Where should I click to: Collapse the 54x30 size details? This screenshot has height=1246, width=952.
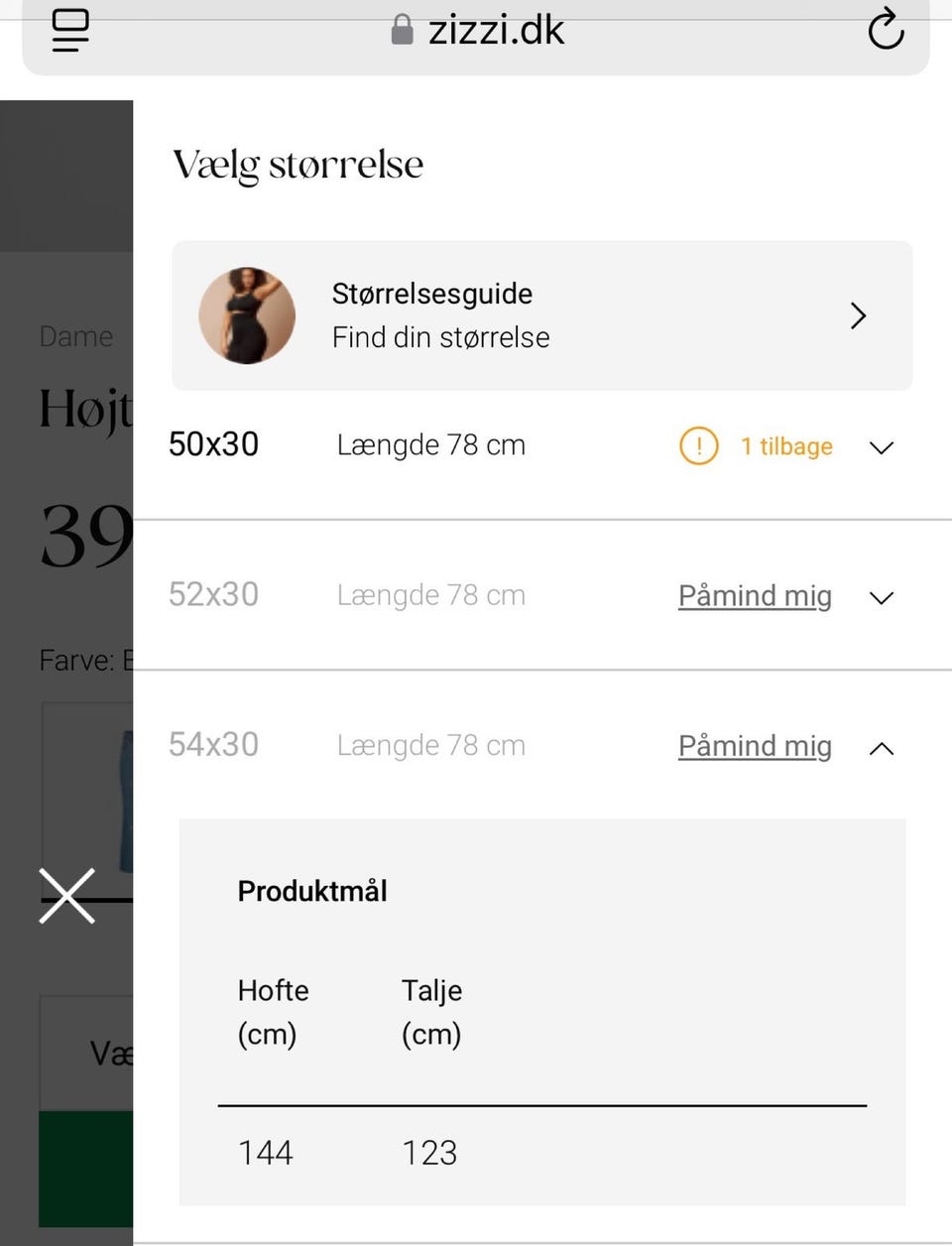tap(881, 748)
